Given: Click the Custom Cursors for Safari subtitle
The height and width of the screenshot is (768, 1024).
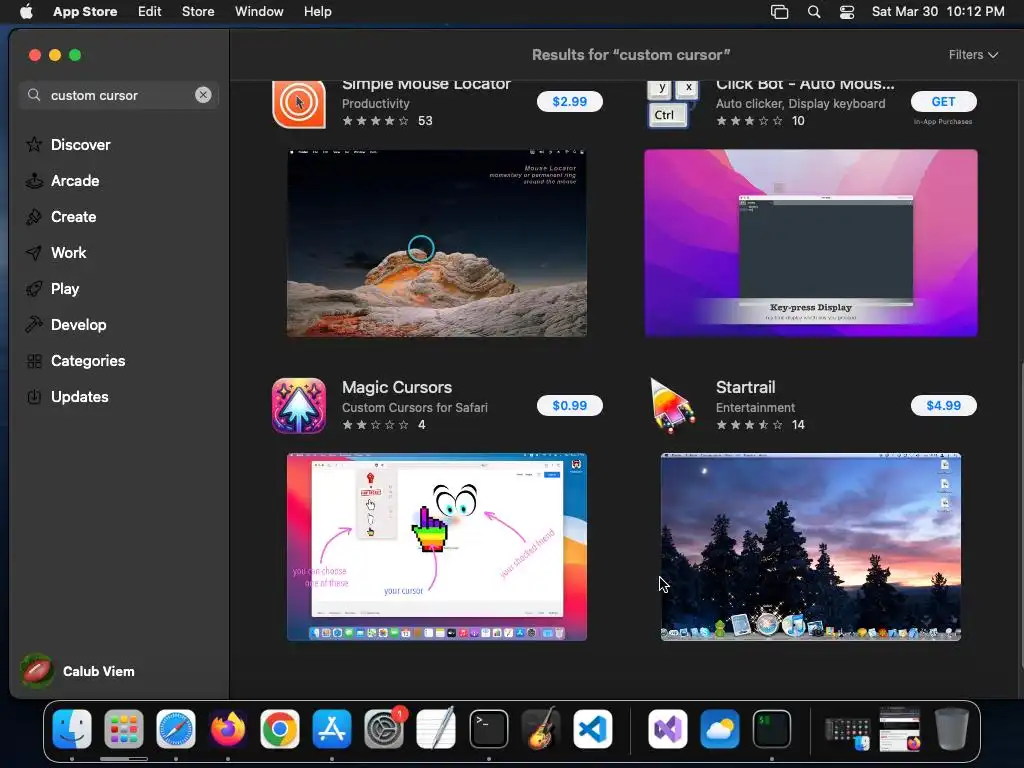Looking at the screenshot, I should (x=415, y=408).
